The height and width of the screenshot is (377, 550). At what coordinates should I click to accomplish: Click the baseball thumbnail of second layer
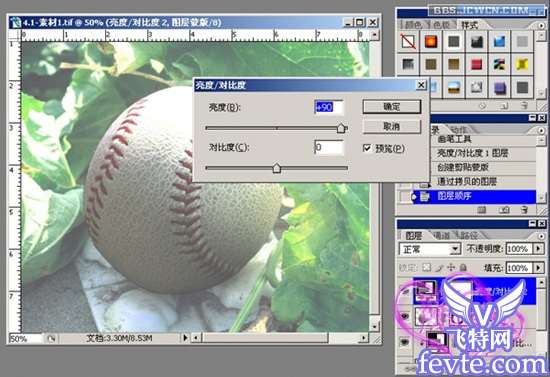426,316
